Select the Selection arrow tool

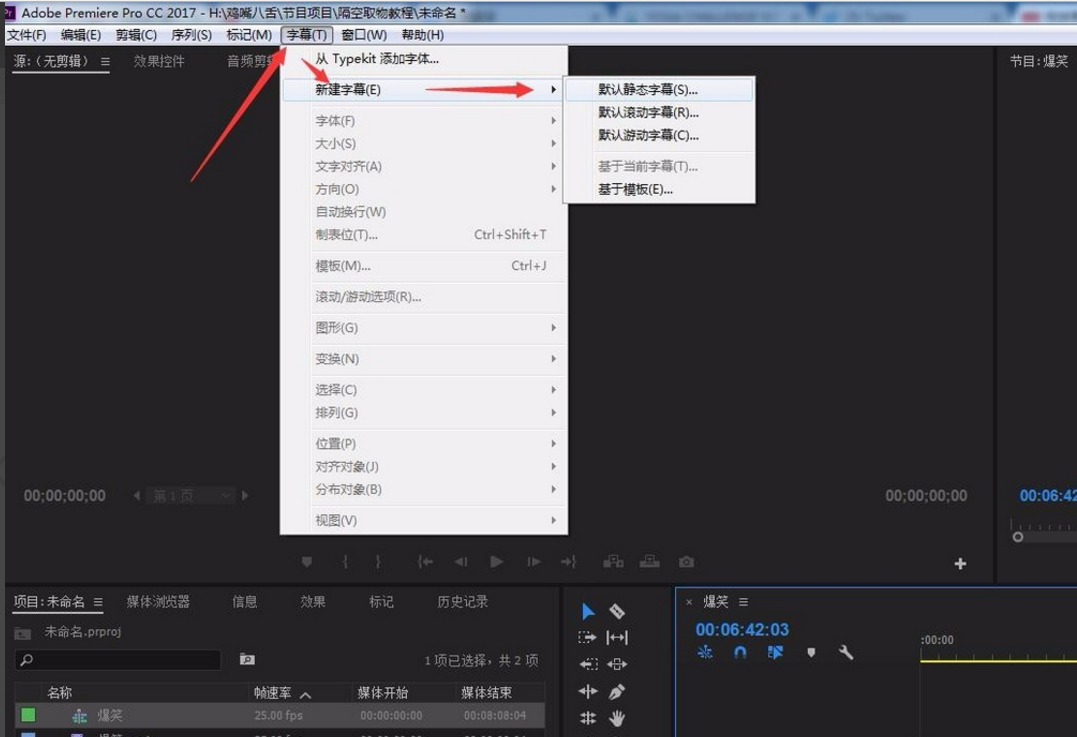(588, 611)
